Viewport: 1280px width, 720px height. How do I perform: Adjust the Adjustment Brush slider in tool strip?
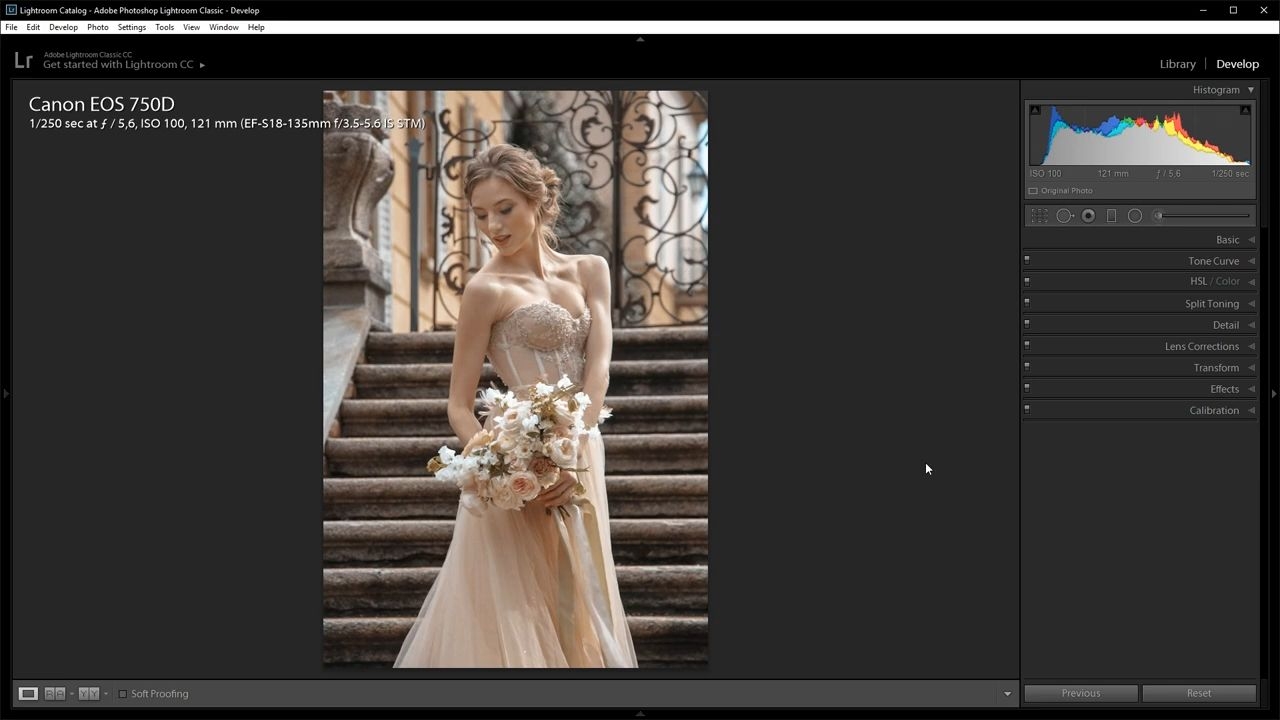(1202, 216)
